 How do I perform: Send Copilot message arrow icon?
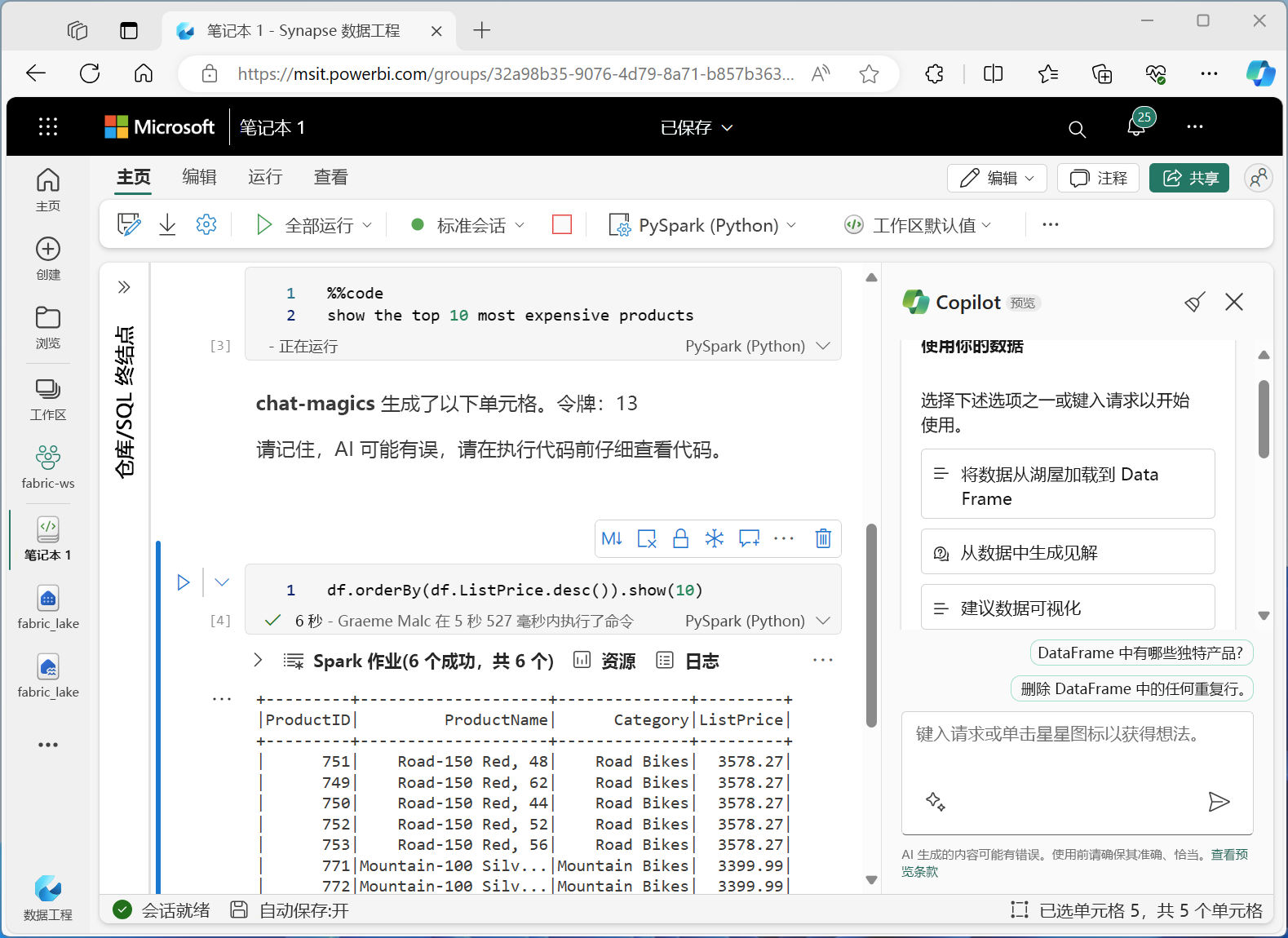click(x=1219, y=802)
